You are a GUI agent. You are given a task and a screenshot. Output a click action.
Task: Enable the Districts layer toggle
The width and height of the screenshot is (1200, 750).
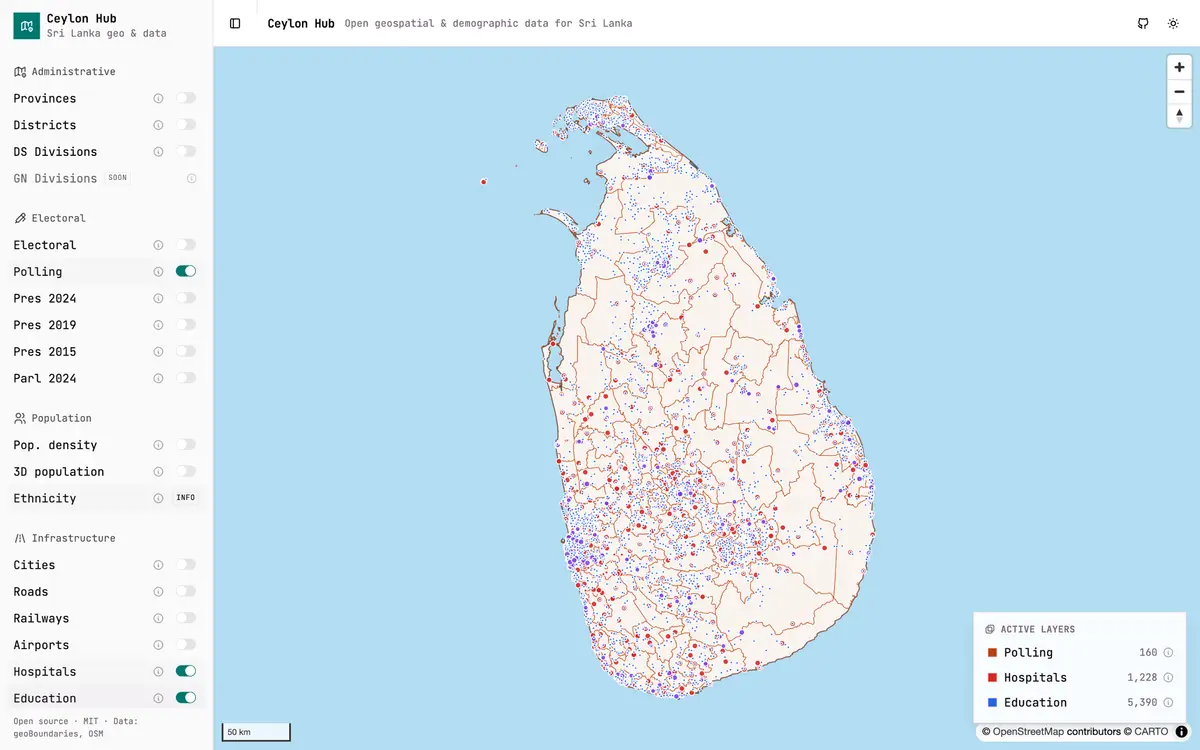[x=186, y=125]
